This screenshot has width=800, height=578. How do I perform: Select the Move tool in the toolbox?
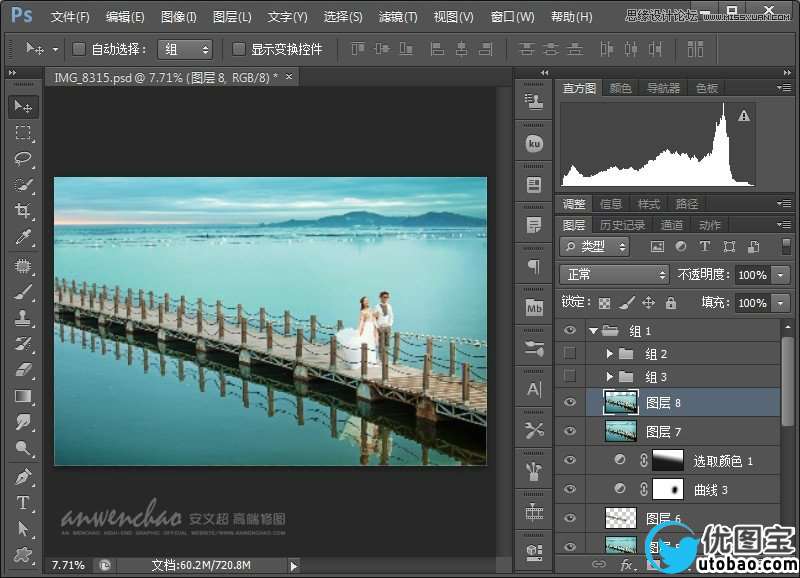click(x=23, y=107)
